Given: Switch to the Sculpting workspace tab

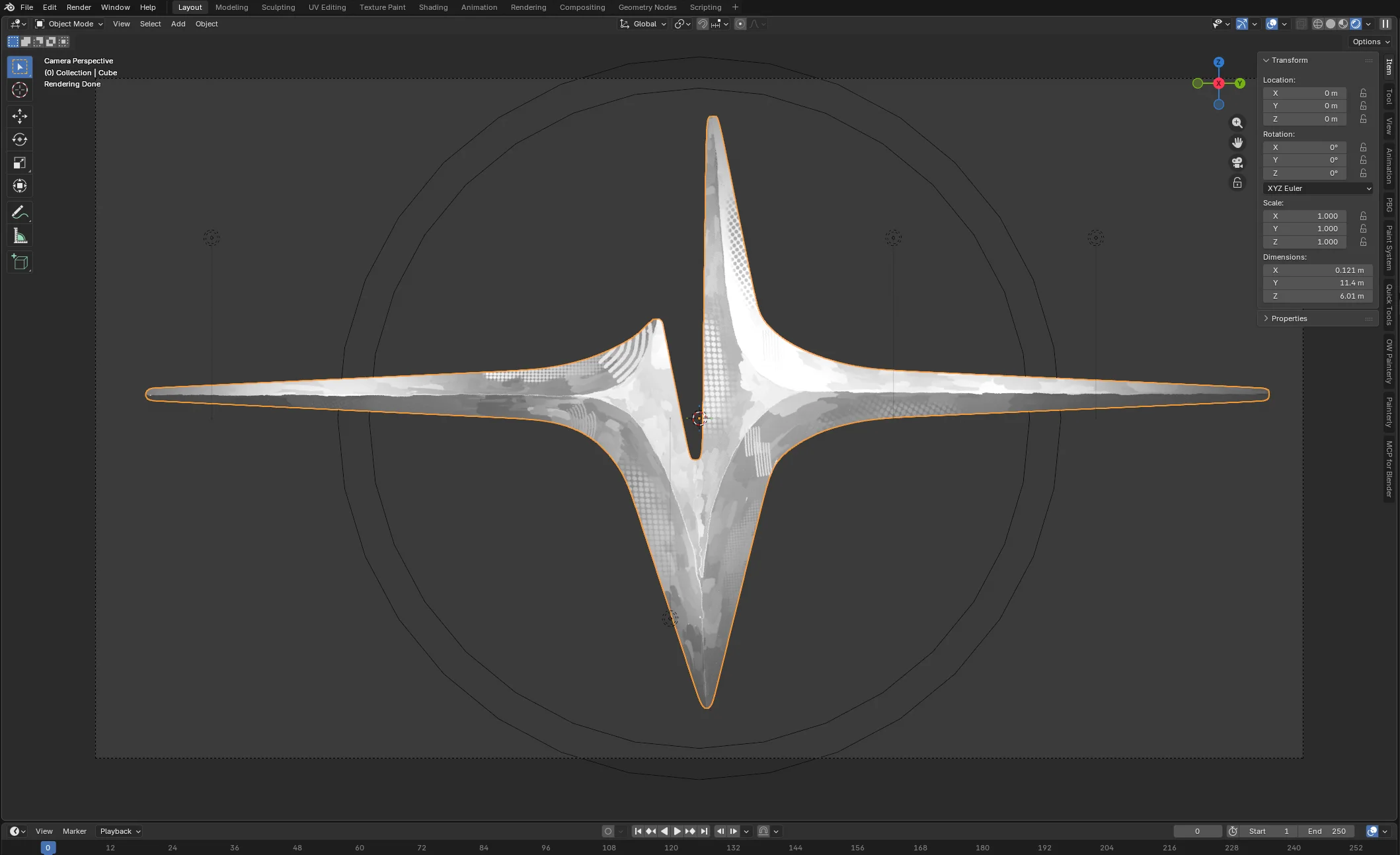Looking at the screenshot, I should [x=278, y=7].
